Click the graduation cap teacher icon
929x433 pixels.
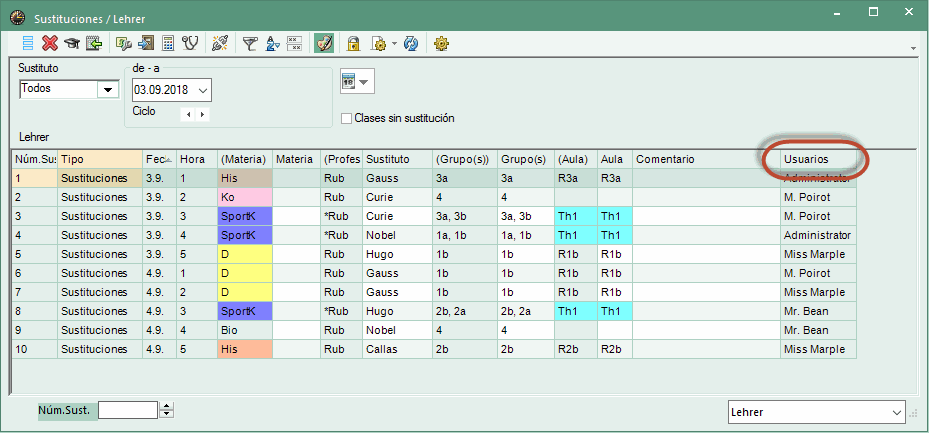[x=72, y=43]
